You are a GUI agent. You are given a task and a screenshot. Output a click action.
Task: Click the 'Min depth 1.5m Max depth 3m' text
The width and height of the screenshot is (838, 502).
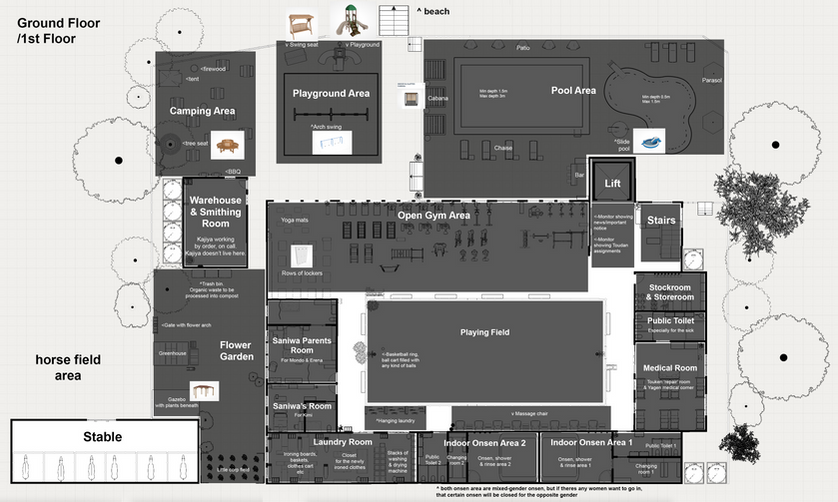[493, 94]
